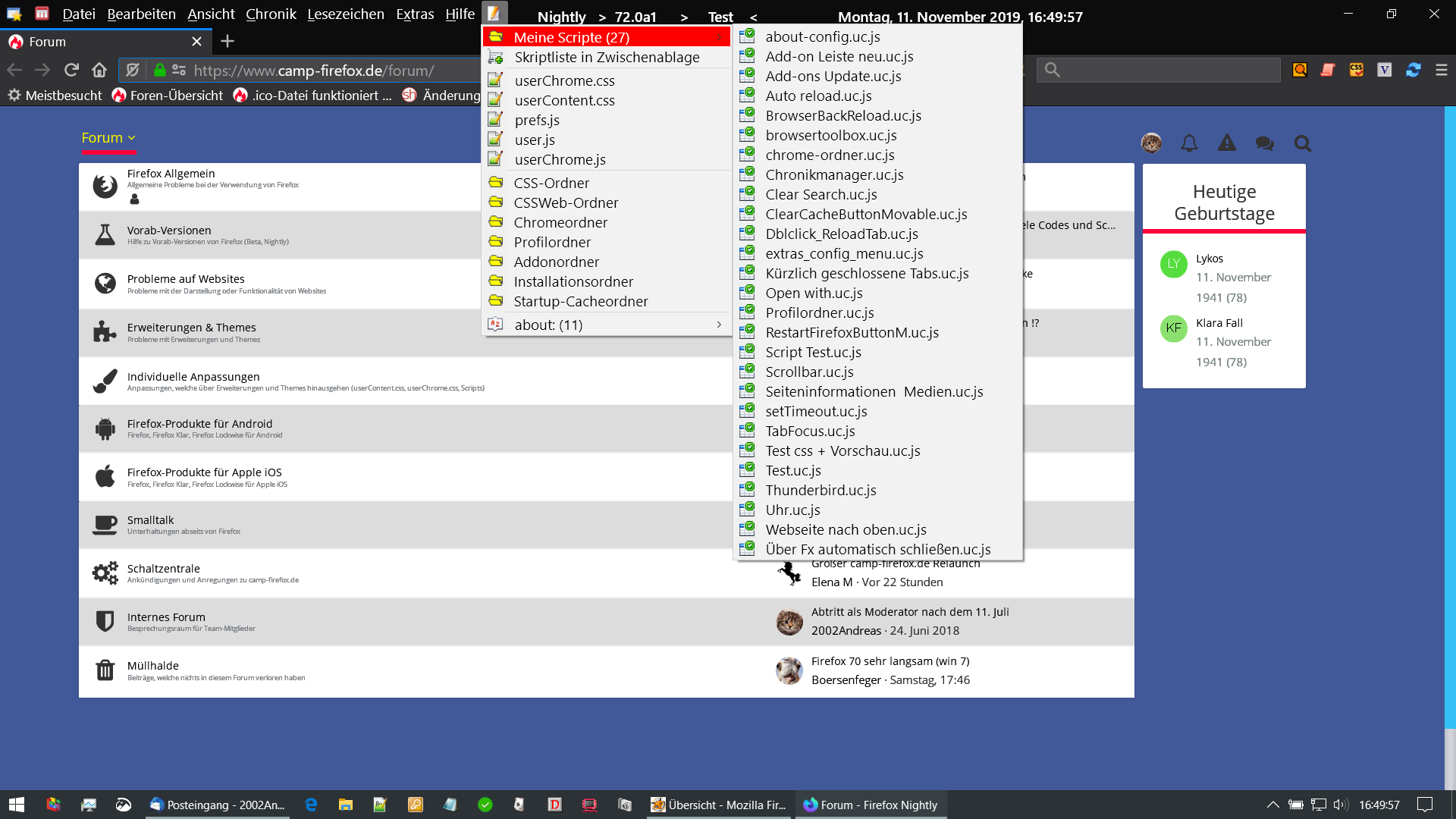Click the reload page button

tap(71, 70)
